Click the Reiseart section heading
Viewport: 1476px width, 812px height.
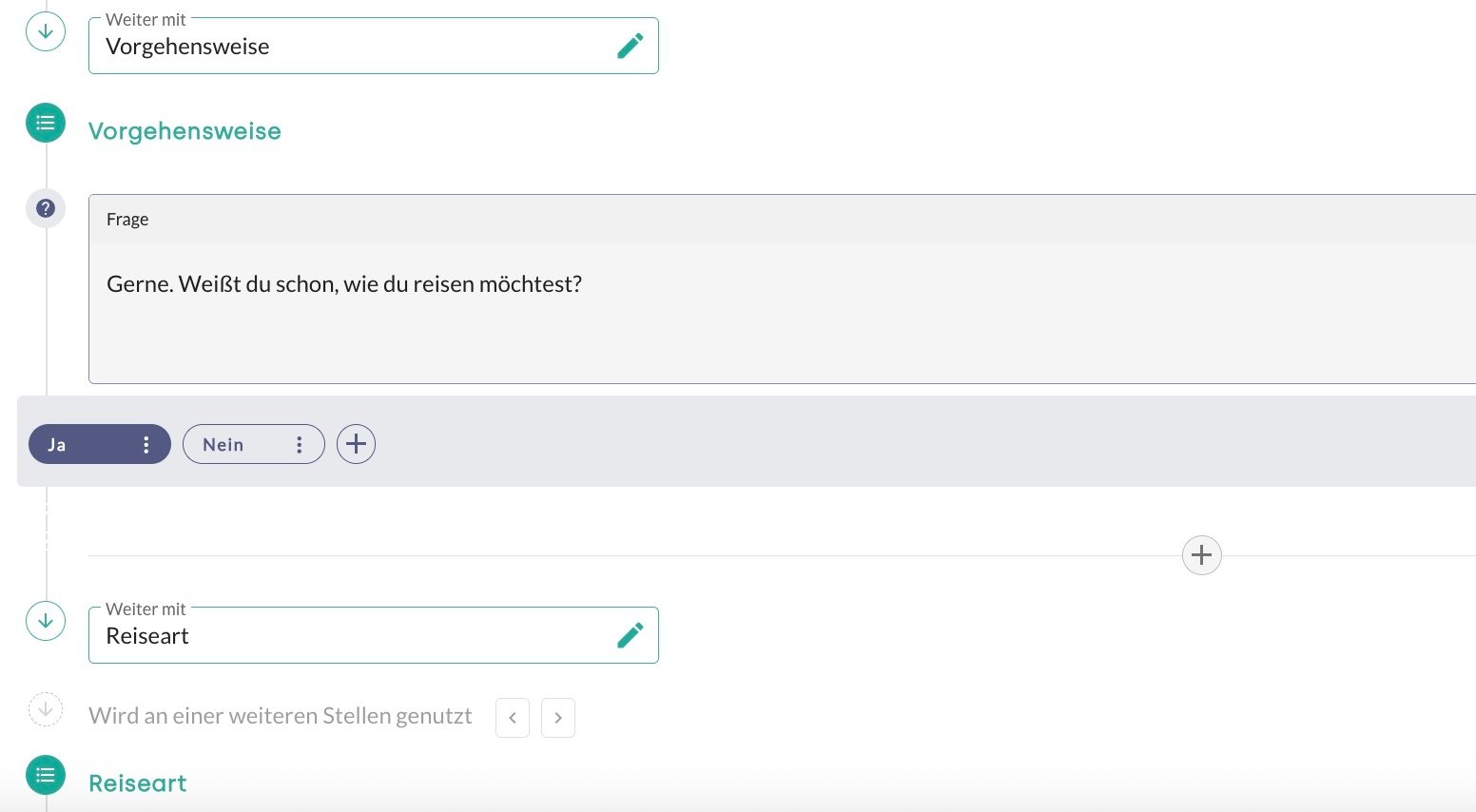pyautogui.click(x=138, y=783)
